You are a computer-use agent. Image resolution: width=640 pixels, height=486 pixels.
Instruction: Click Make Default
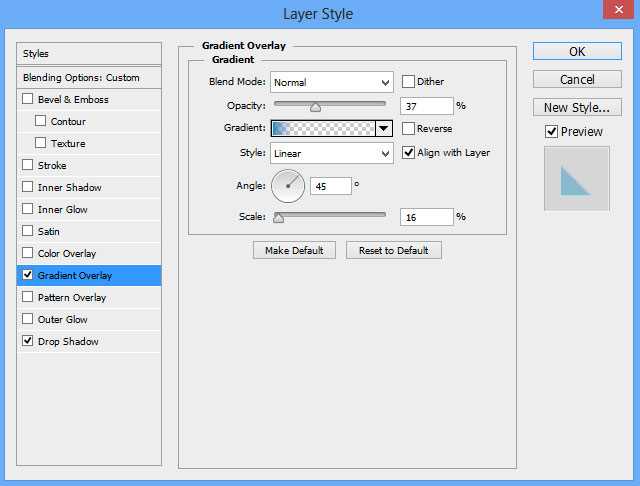pos(294,250)
